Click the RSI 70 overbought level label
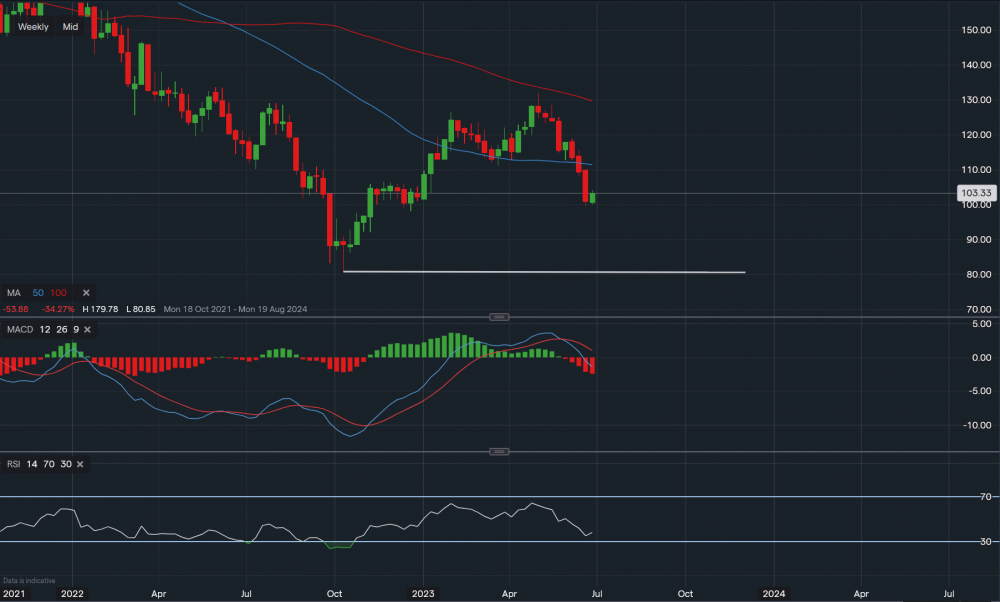 click(985, 497)
